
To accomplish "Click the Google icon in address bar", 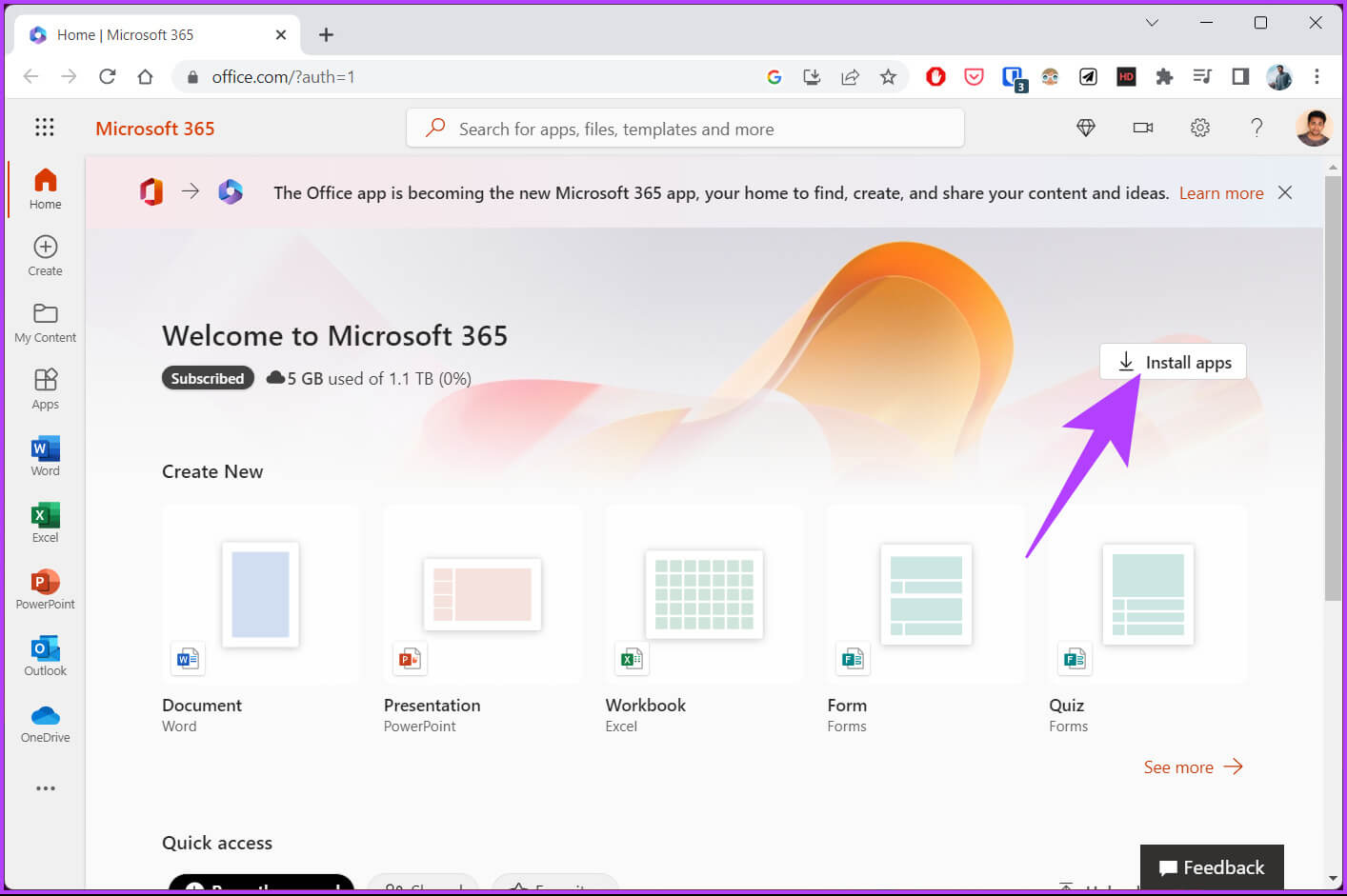I will 774,77.
